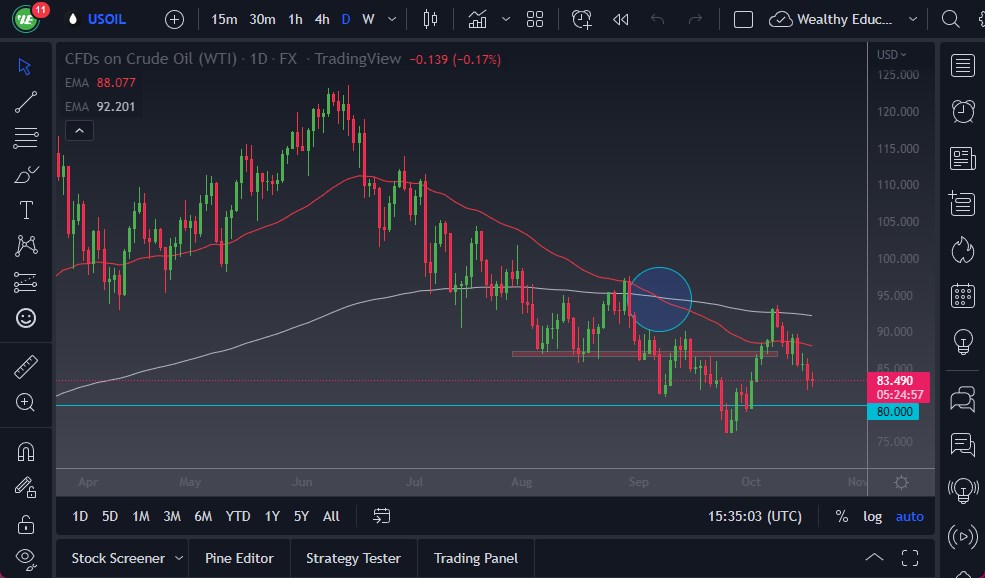Open the Ideas stream panel
Screen dimensions: 985x578
coord(962,490)
